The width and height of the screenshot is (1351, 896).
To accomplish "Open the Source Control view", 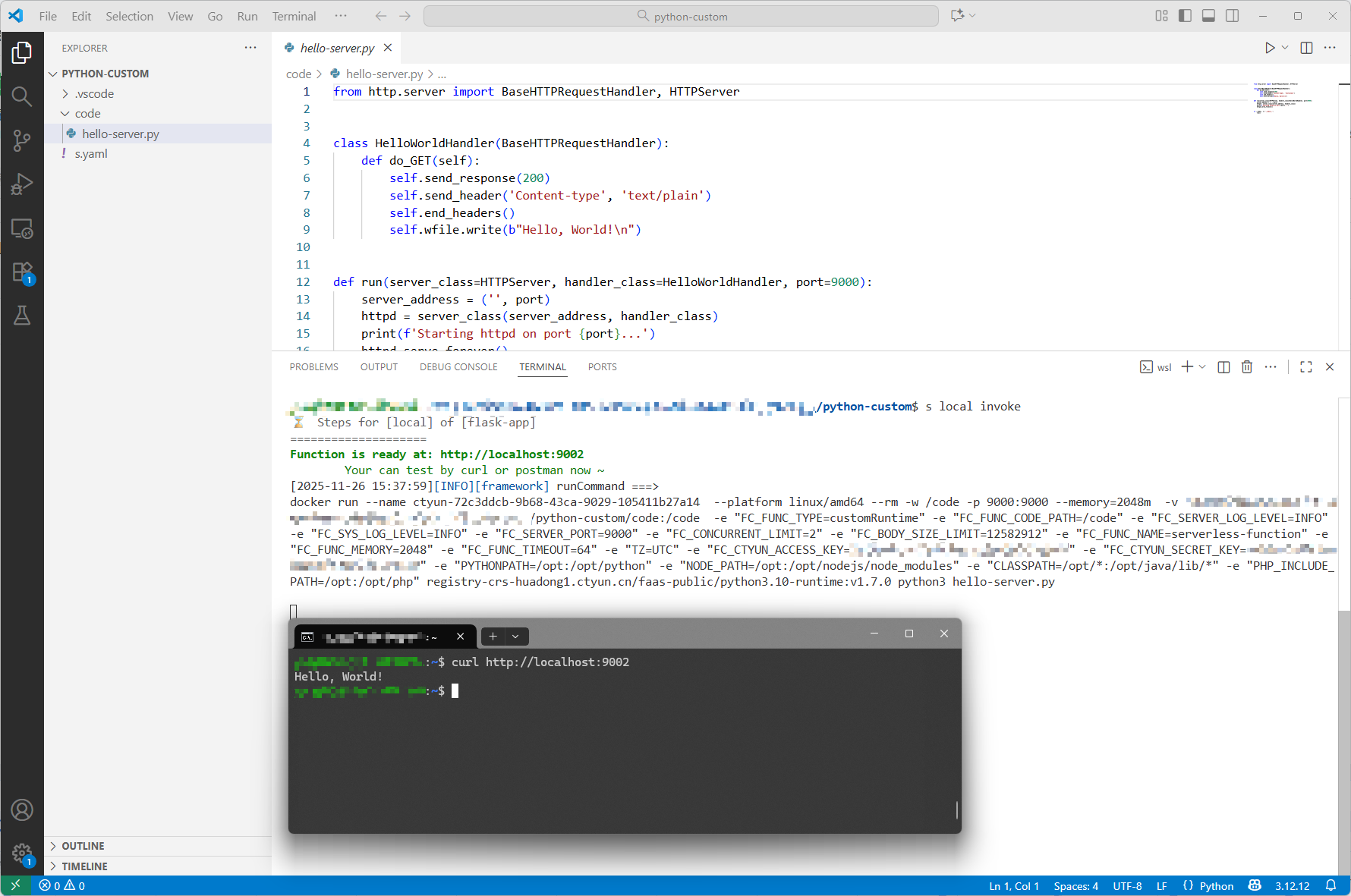I will click(x=22, y=140).
